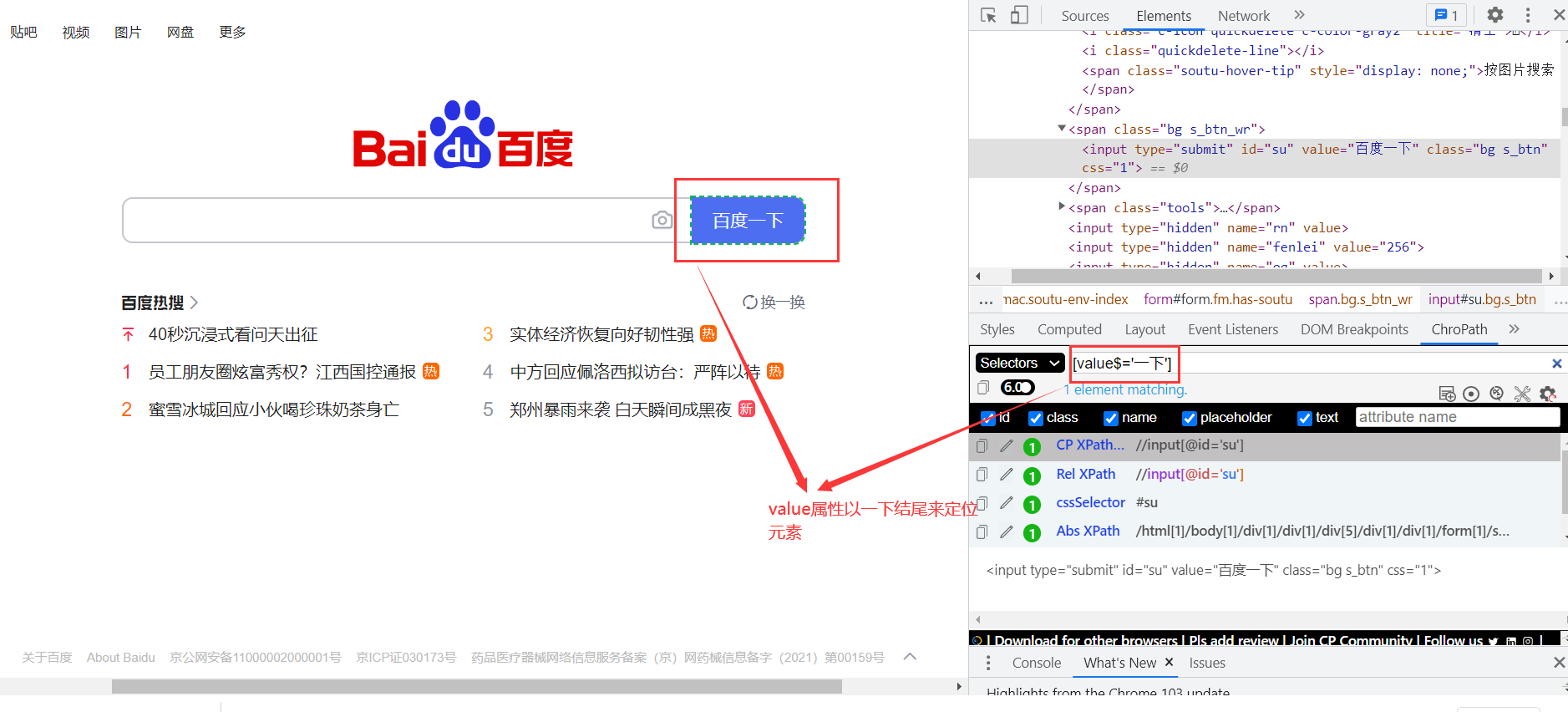Open the Issues drawer tab
This screenshot has width=1568, height=712.
1207,663
